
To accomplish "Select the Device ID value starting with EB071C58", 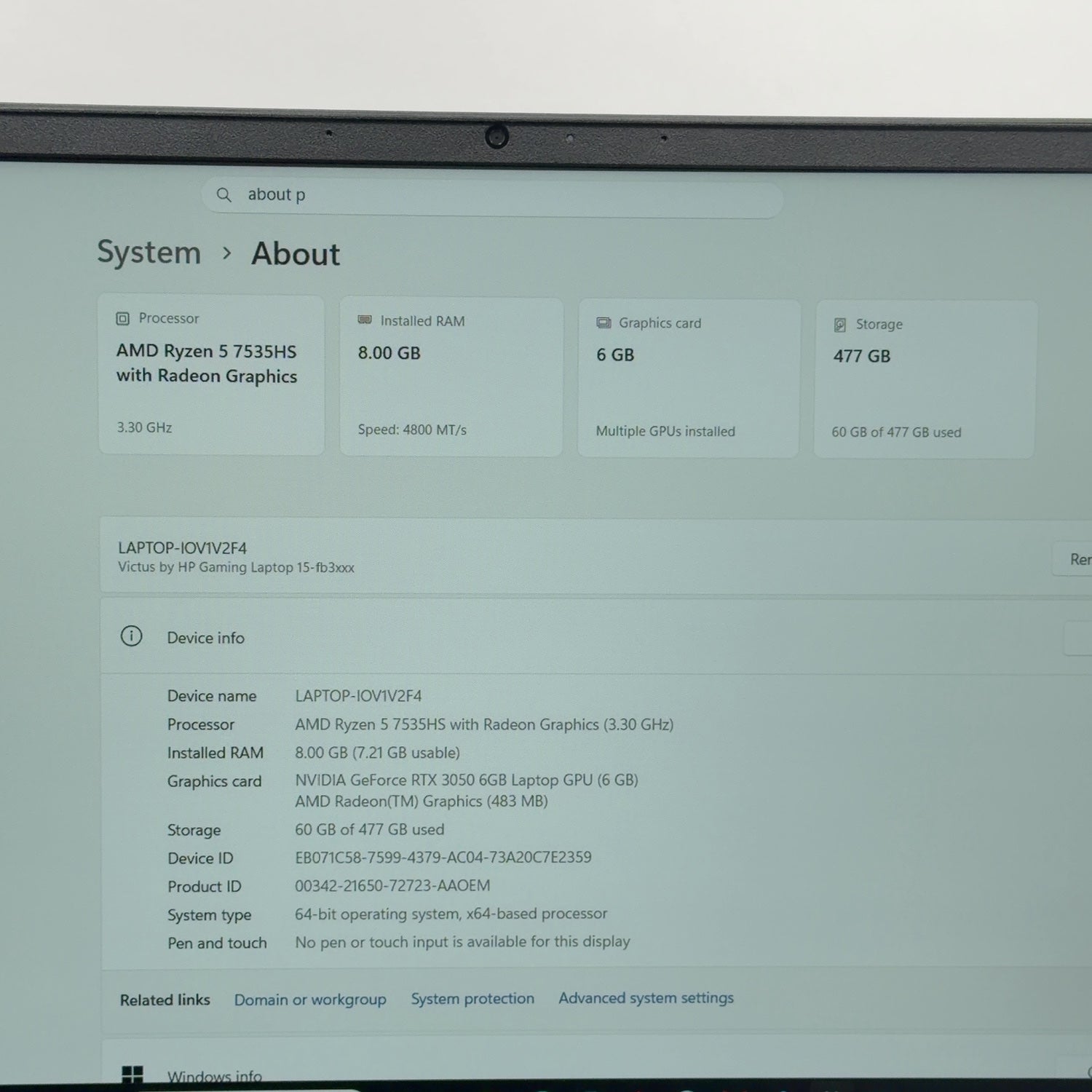I will (x=443, y=858).
